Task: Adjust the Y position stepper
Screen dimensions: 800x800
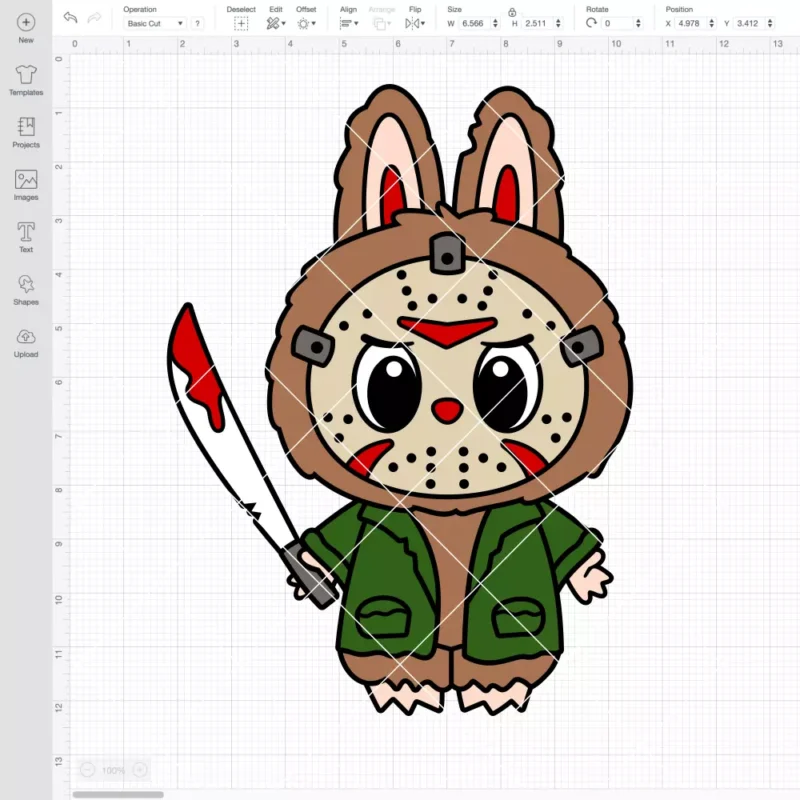Action: coord(770,23)
